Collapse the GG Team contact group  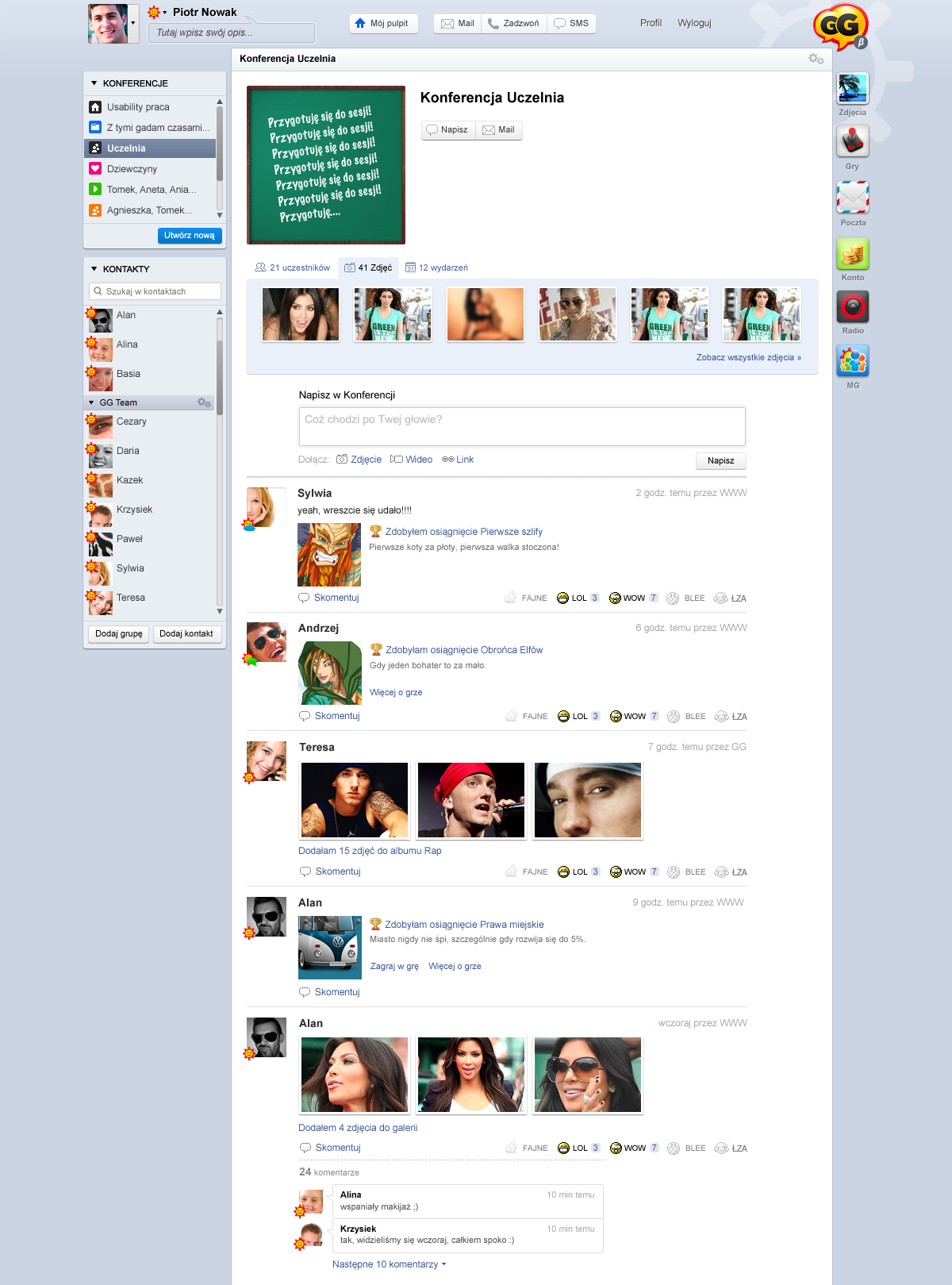91,402
